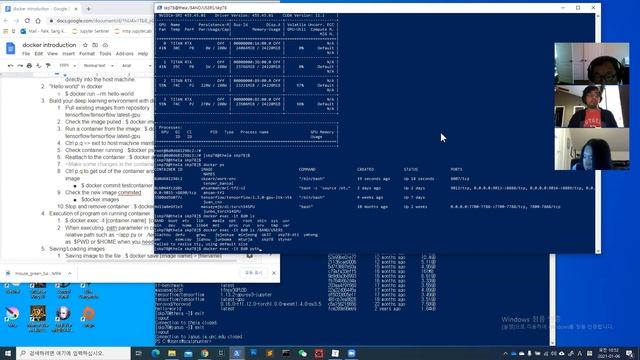Image resolution: width=640 pixels, height=360 pixels.
Task: Click the browser back arrow
Action: [x=6, y=20]
